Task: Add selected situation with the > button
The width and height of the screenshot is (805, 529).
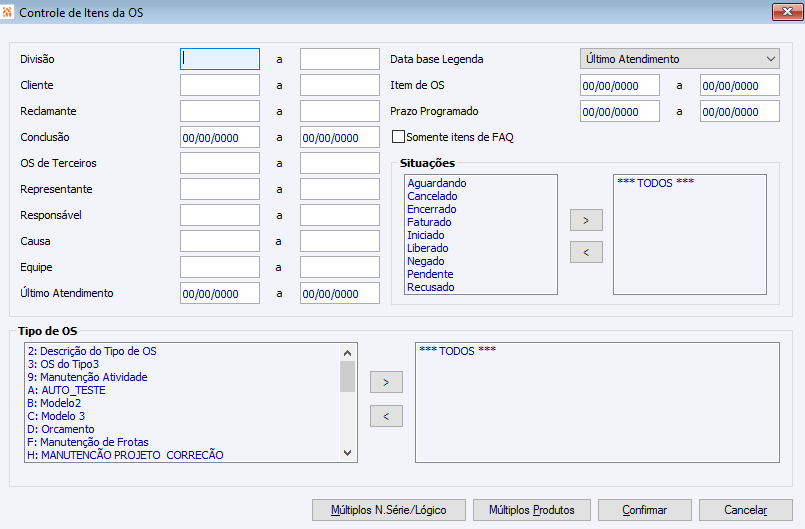Action: [586, 220]
